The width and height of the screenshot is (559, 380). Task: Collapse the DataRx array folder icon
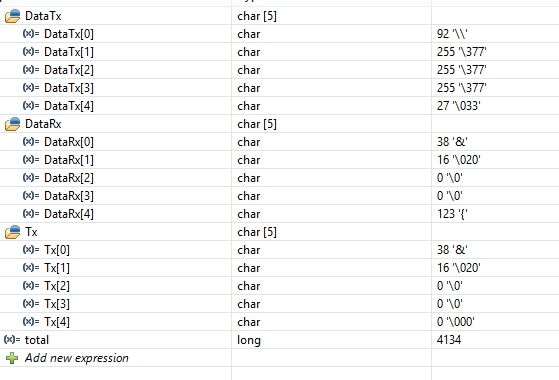click(x=12, y=124)
